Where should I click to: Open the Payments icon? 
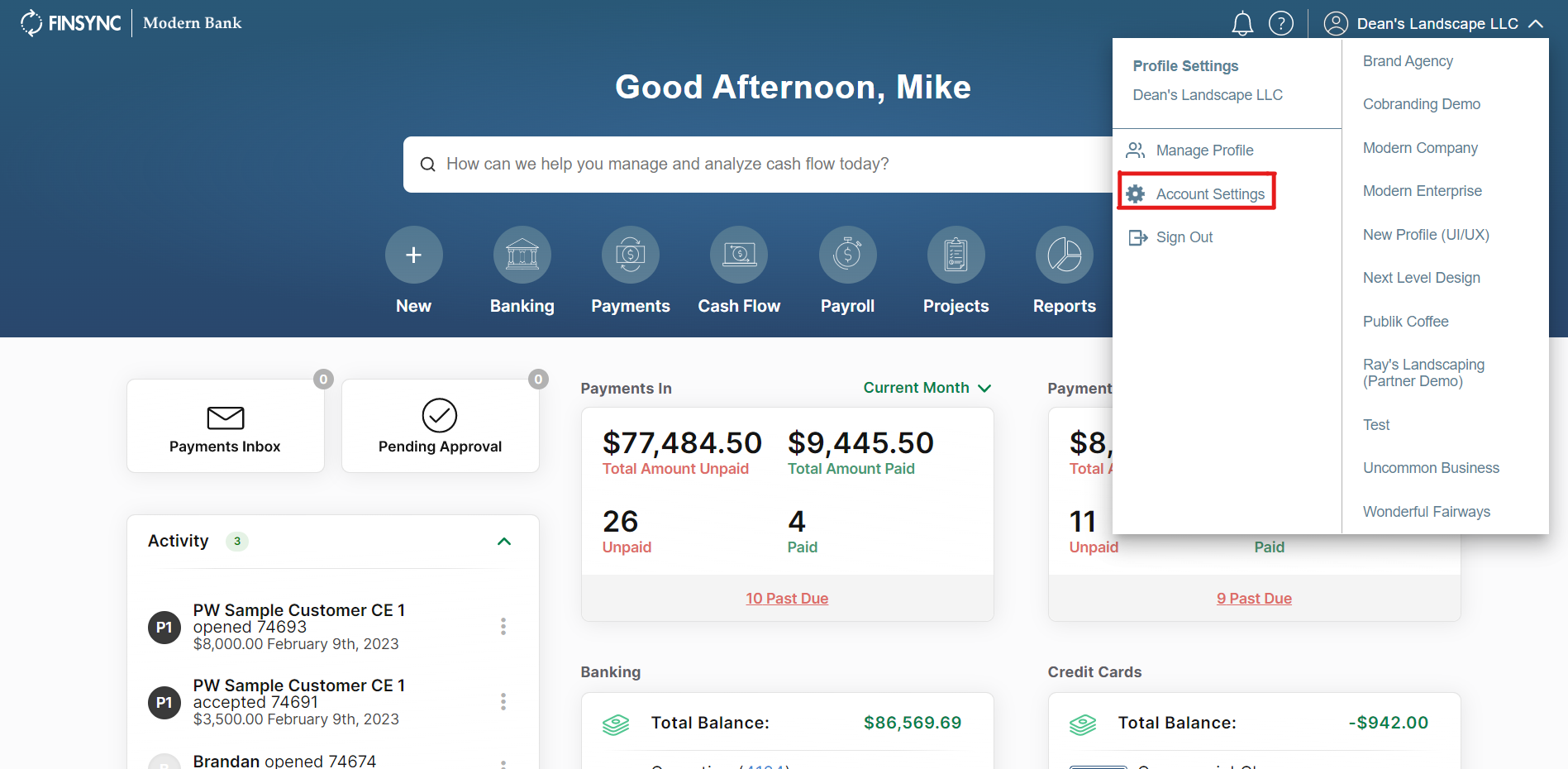[630, 255]
